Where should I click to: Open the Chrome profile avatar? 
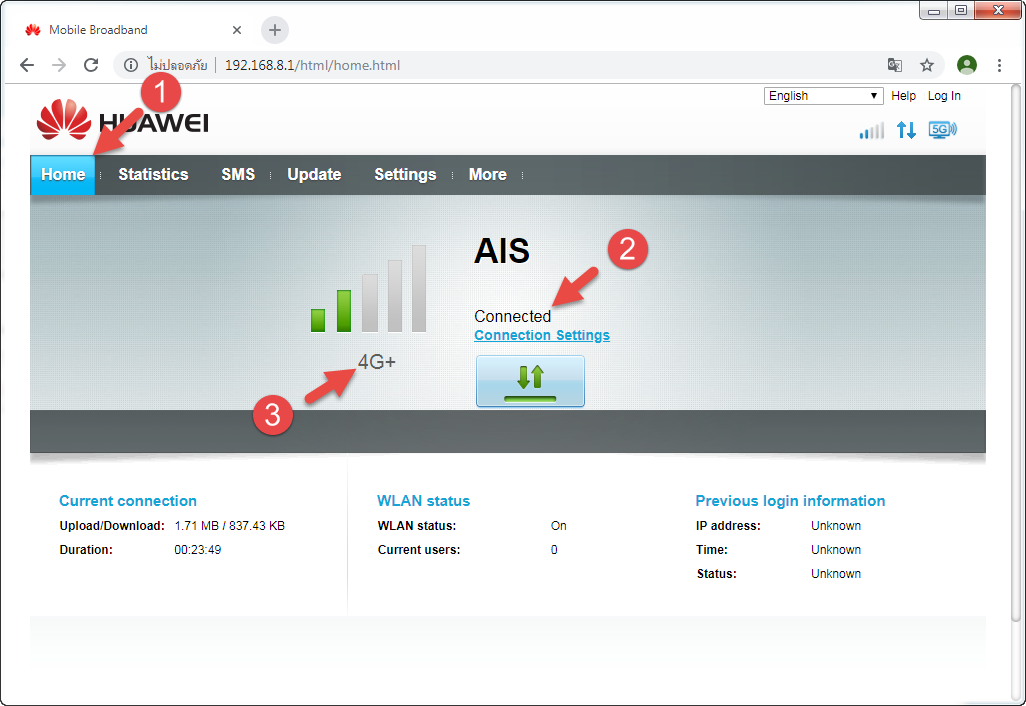coord(966,65)
